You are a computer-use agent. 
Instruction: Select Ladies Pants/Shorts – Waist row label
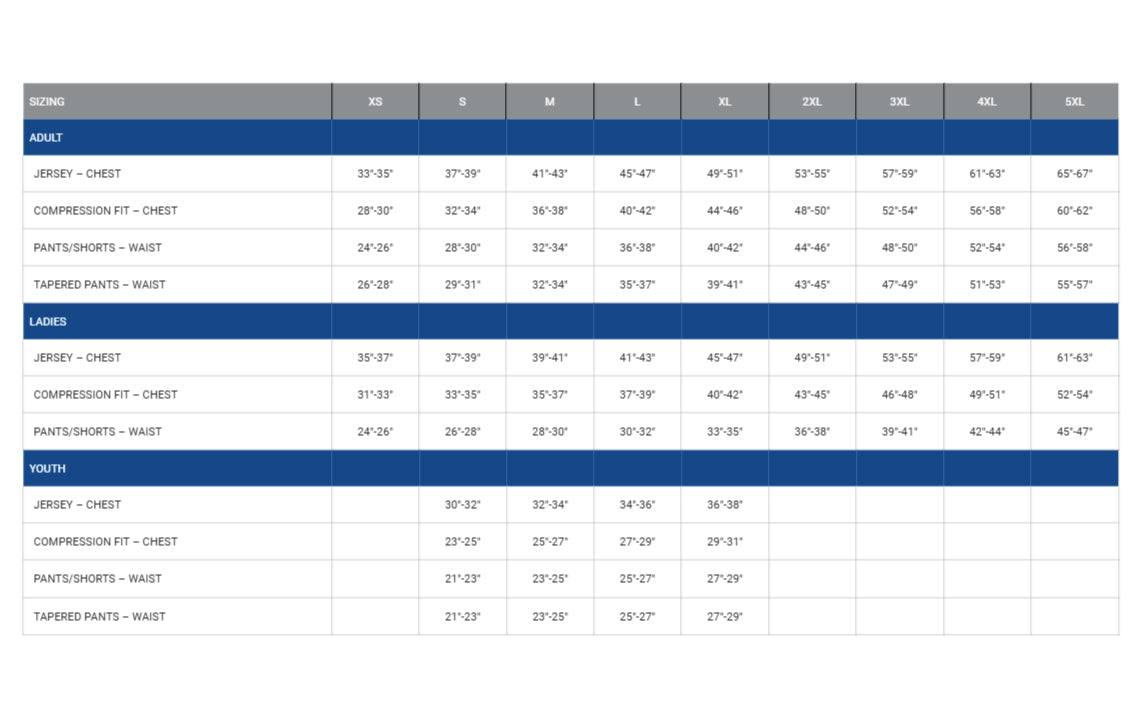[x=97, y=432]
